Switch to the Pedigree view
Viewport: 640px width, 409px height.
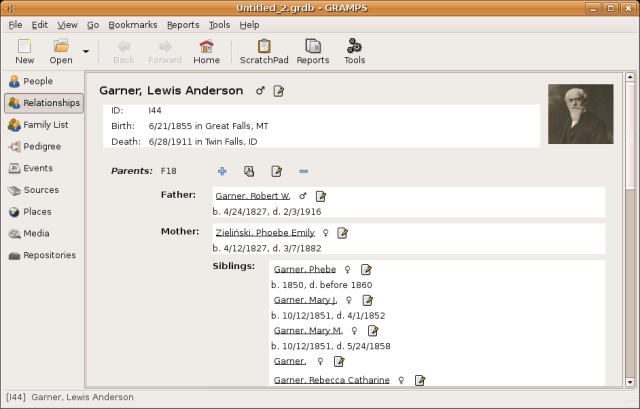(43, 146)
